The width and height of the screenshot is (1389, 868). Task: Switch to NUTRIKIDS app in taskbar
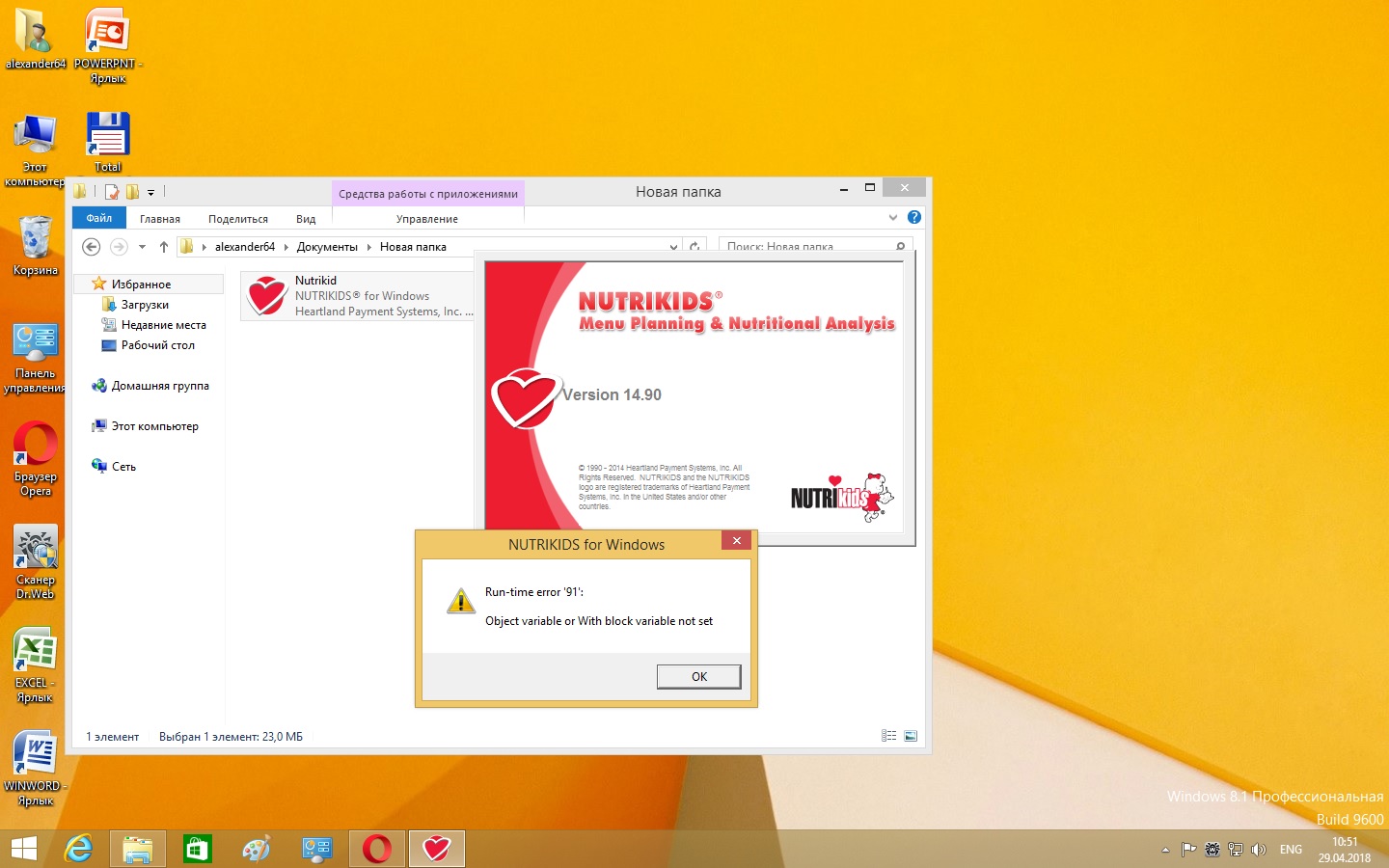pyautogui.click(x=437, y=849)
